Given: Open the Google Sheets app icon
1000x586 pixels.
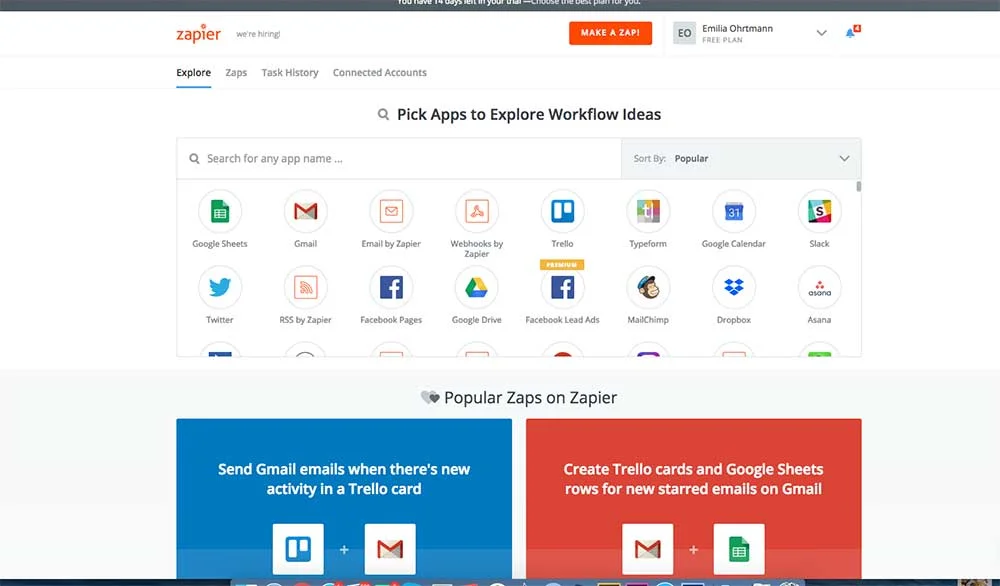Looking at the screenshot, I should [x=220, y=211].
